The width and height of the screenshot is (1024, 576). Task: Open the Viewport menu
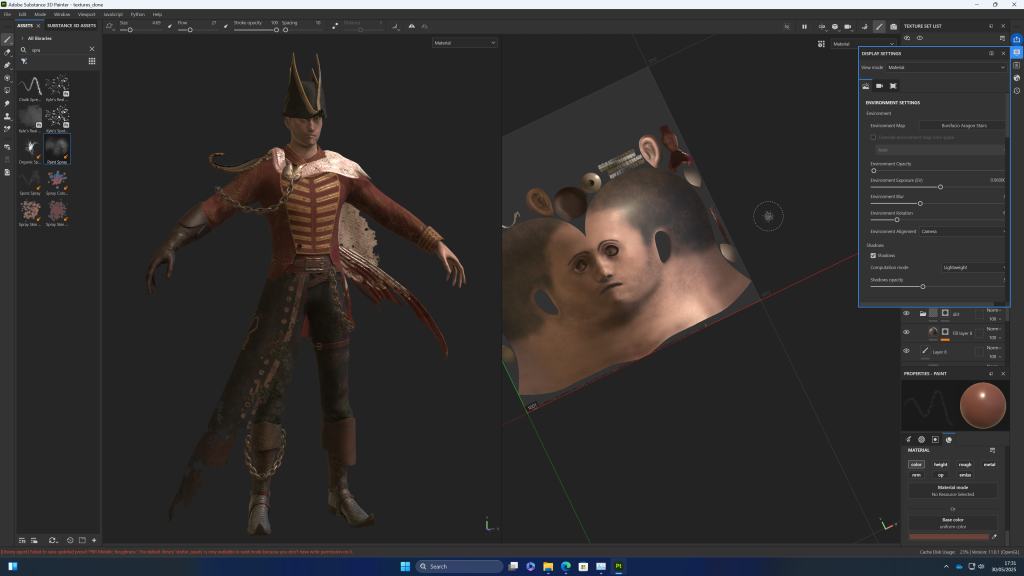pyautogui.click(x=86, y=15)
